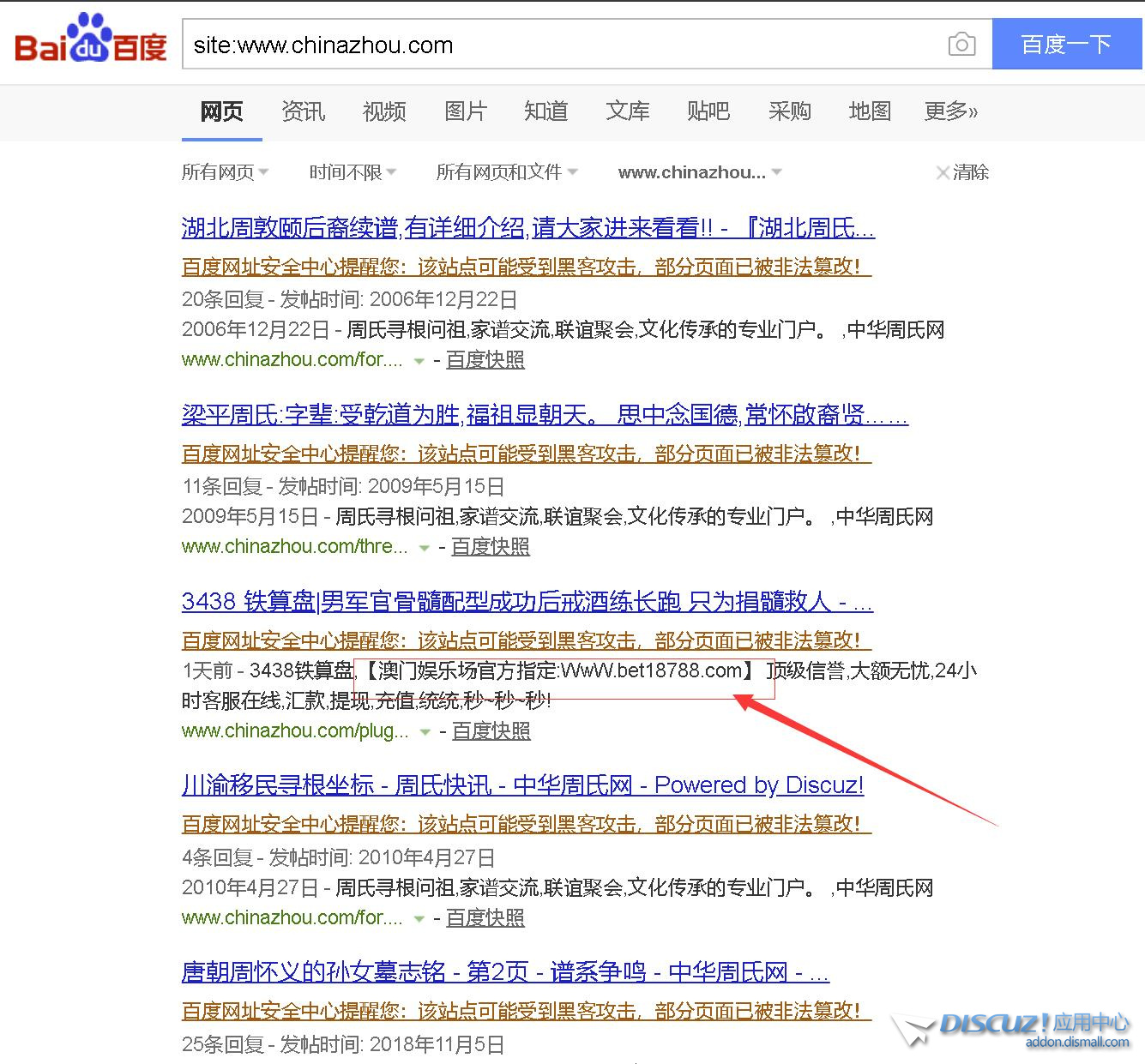
Task: Click URL text www.chinazhou.com/plug...
Action: coord(295,731)
